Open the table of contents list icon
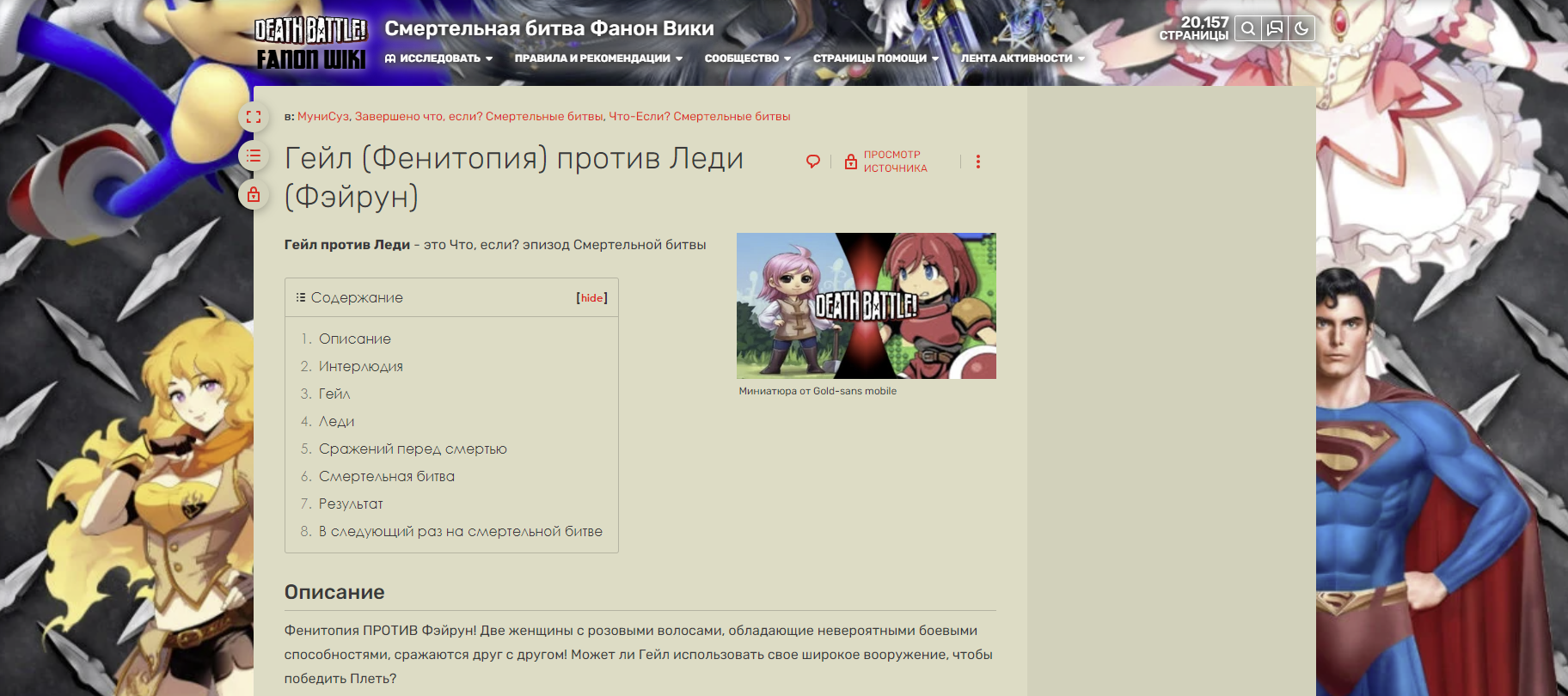This screenshot has width=1568, height=696. click(254, 156)
